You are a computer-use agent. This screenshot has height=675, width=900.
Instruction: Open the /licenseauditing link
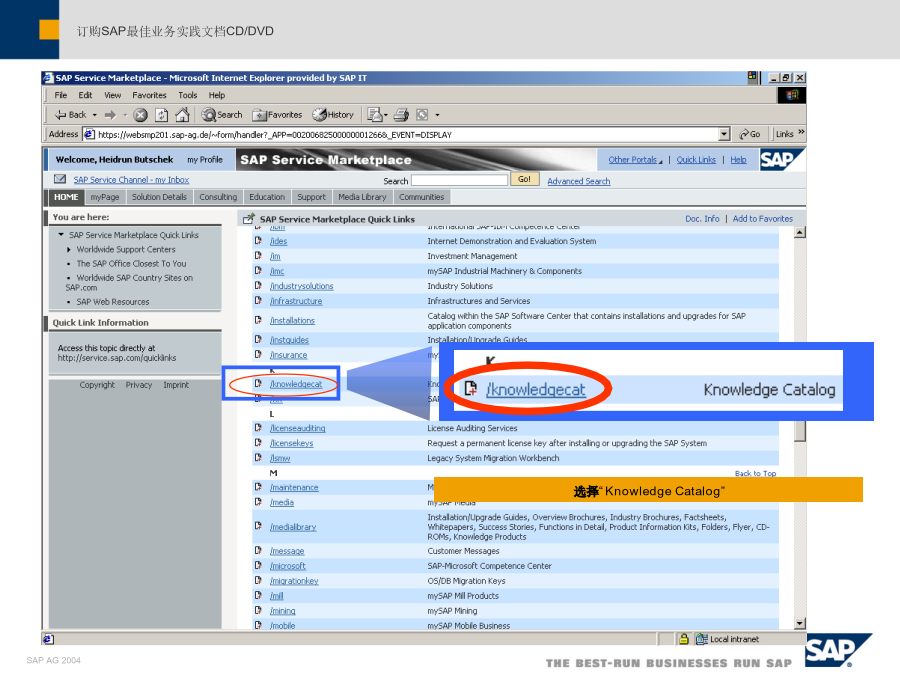[298, 428]
